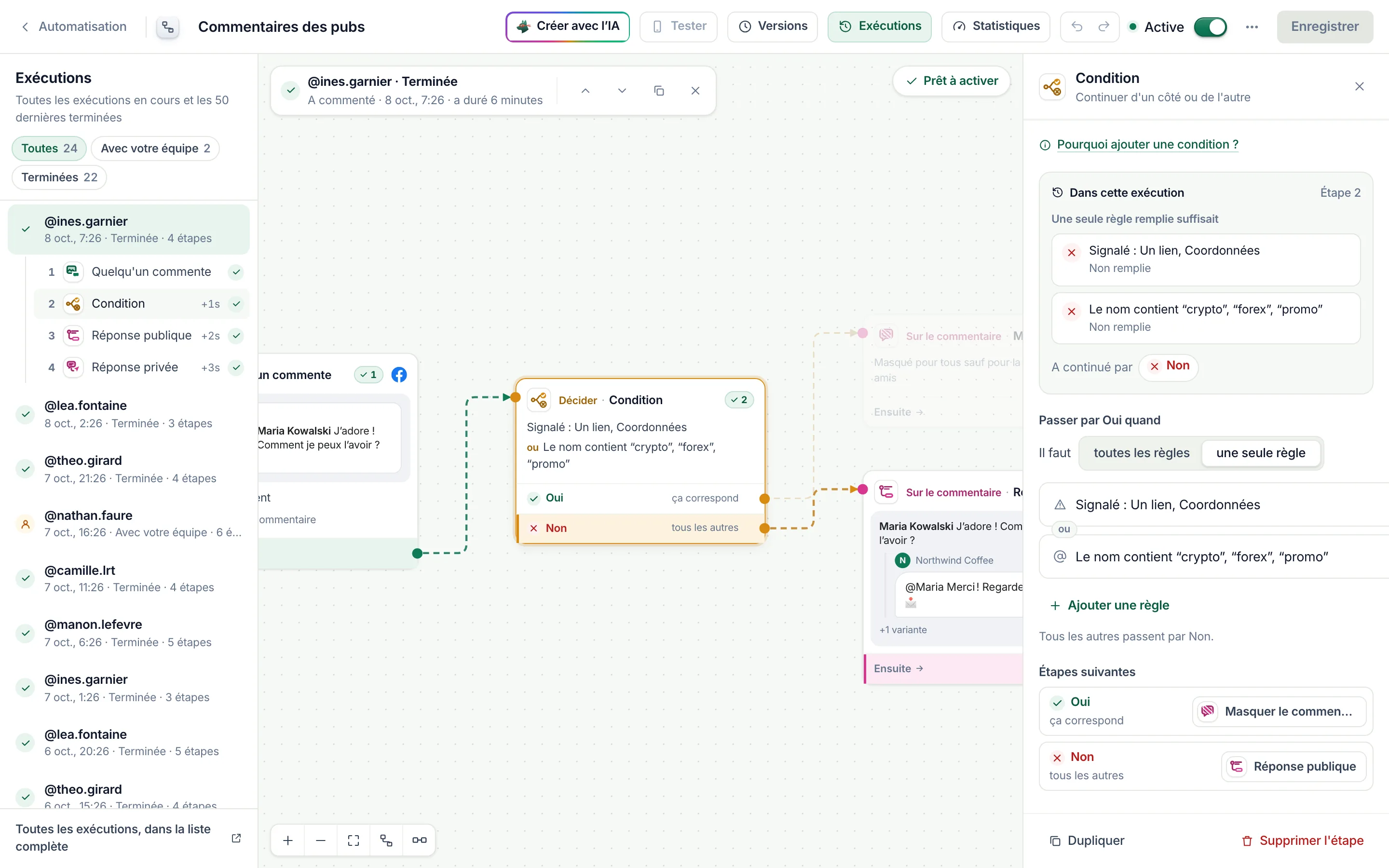
Task: Open the 'Signalé : Un lien, Coordonnées' rule
Action: (1213, 504)
